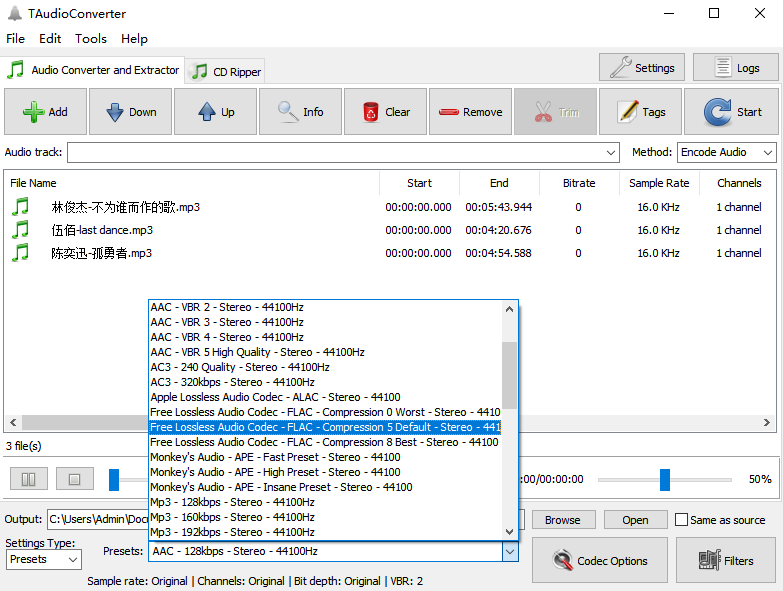Open the Edit menu
Viewport: 783px width, 591px height.
pyautogui.click(x=50, y=39)
